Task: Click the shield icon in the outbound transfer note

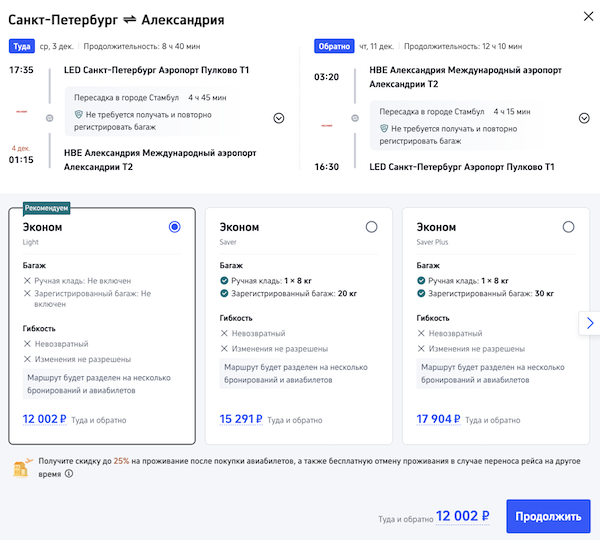Action: pos(78,116)
